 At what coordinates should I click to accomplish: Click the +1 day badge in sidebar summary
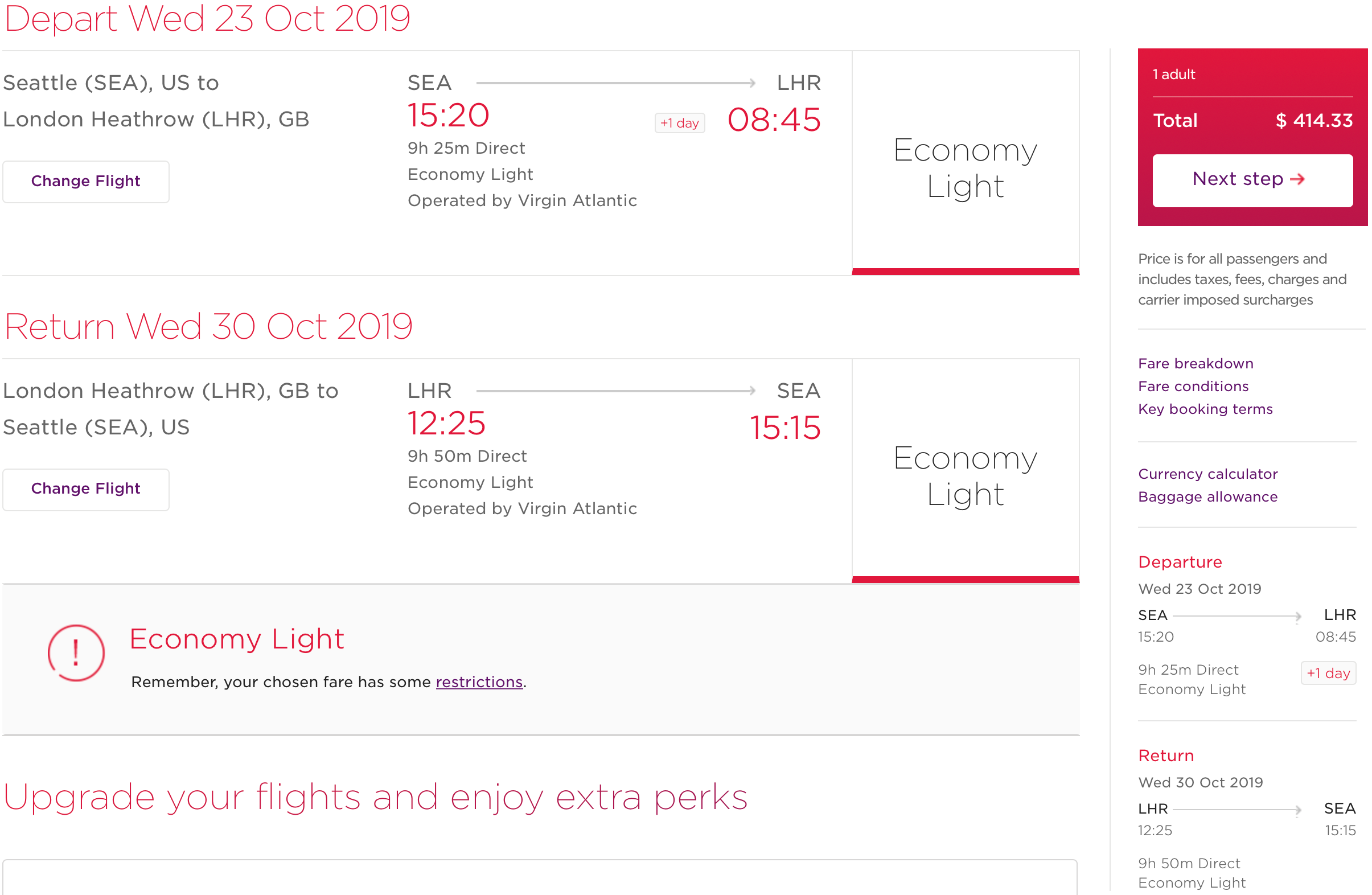pyautogui.click(x=1328, y=673)
